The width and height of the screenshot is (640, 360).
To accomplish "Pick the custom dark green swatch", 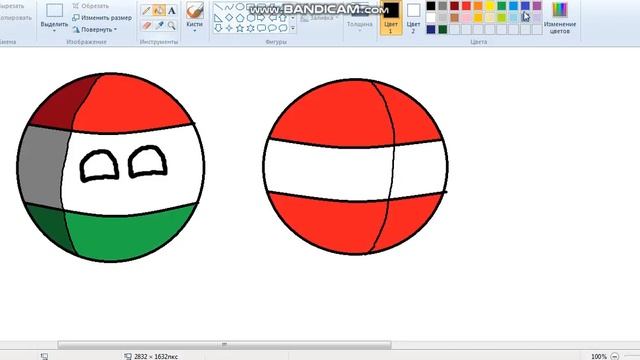I will click(443, 29).
